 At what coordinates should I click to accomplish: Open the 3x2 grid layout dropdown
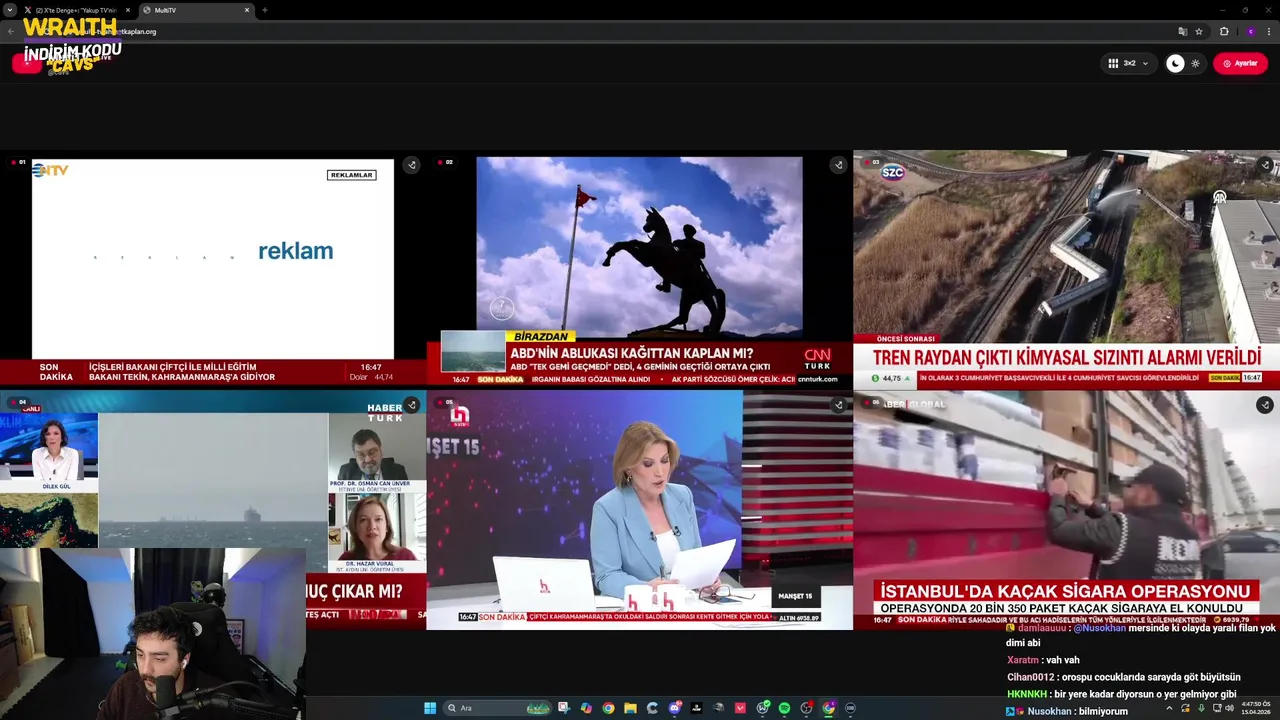point(1128,63)
